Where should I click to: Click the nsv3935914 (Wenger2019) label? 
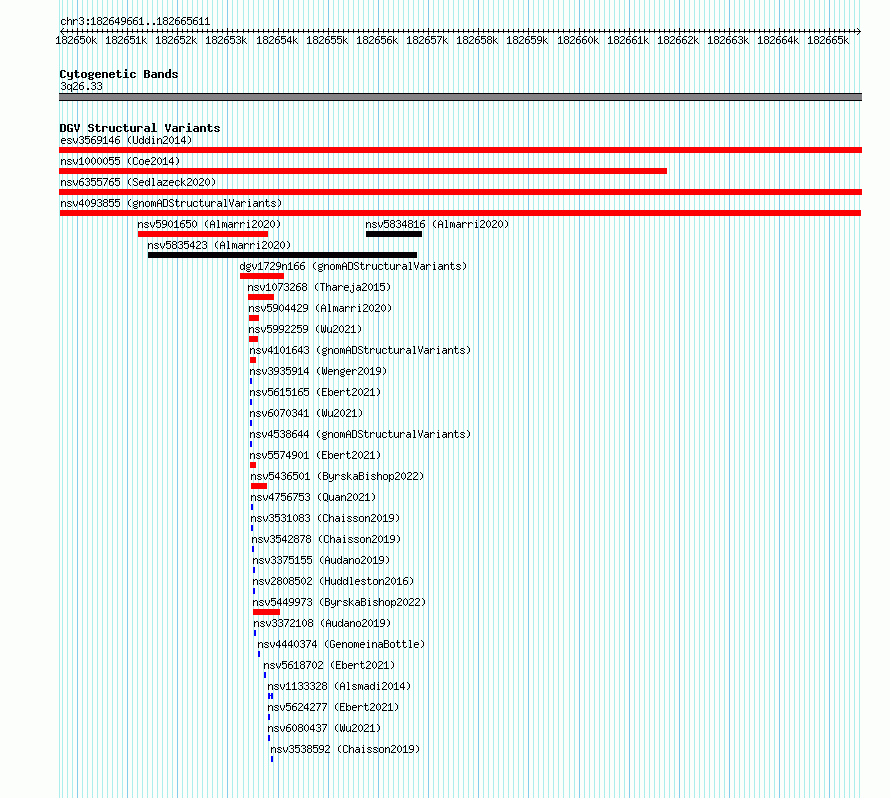coord(318,371)
